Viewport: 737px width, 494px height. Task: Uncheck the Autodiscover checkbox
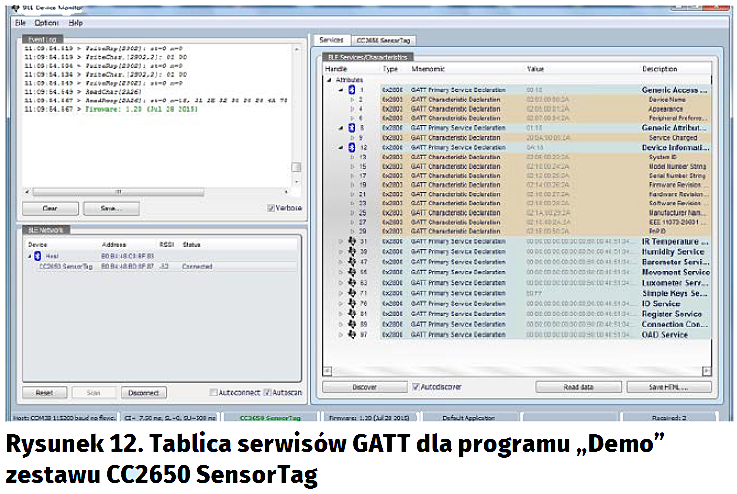tap(416, 386)
